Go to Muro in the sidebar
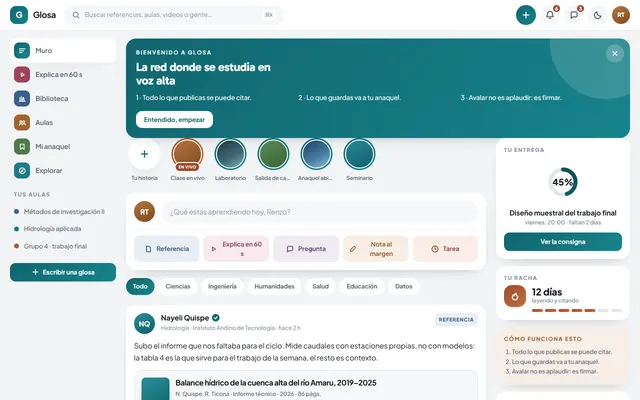 click(x=63, y=51)
